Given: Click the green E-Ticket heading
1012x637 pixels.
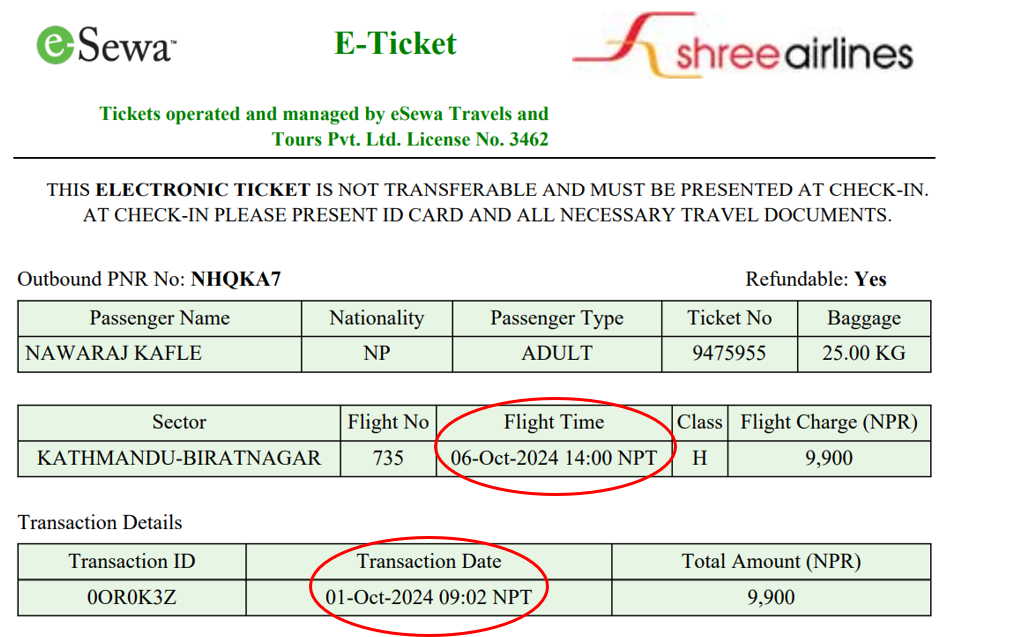Looking at the screenshot, I should pyautogui.click(x=395, y=43).
